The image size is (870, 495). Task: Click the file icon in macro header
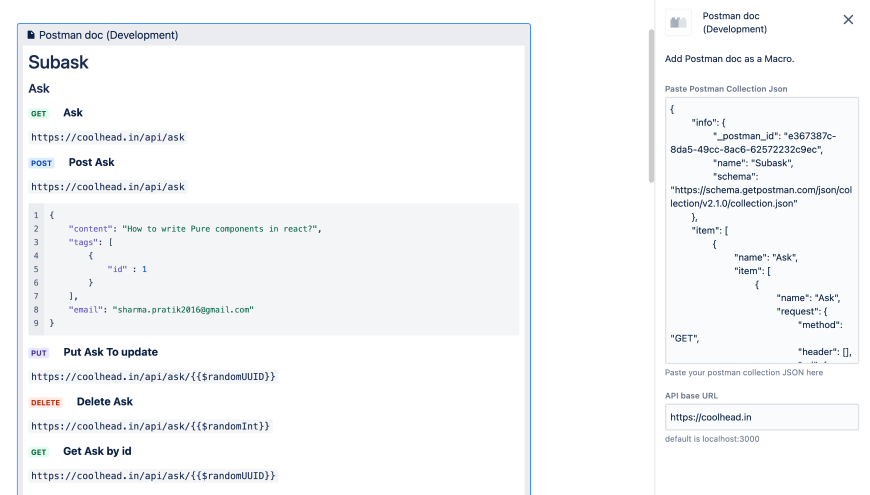31,35
